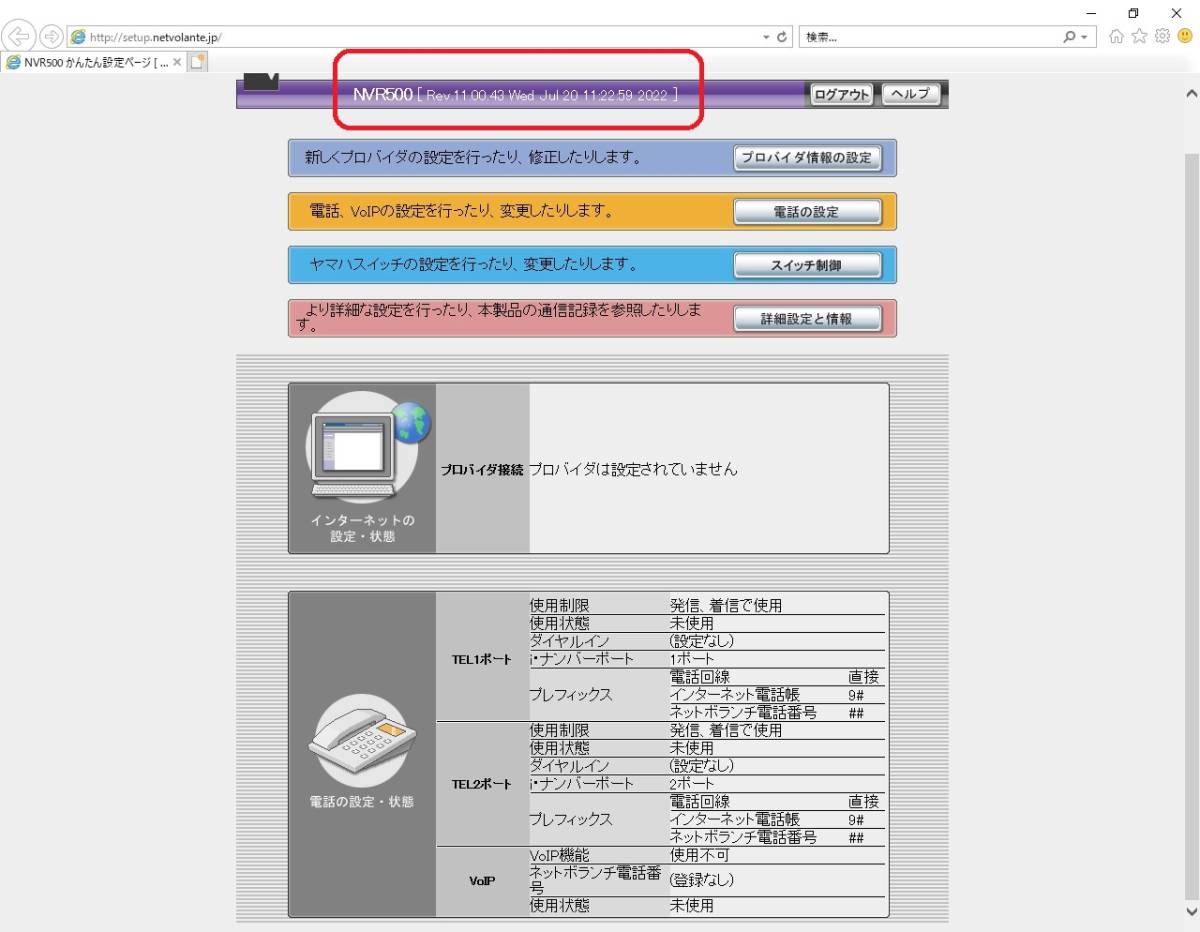The height and width of the screenshot is (932, 1200).
Task: Open the Tools gear icon in Internet Explorer
Action: [x=1160, y=35]
